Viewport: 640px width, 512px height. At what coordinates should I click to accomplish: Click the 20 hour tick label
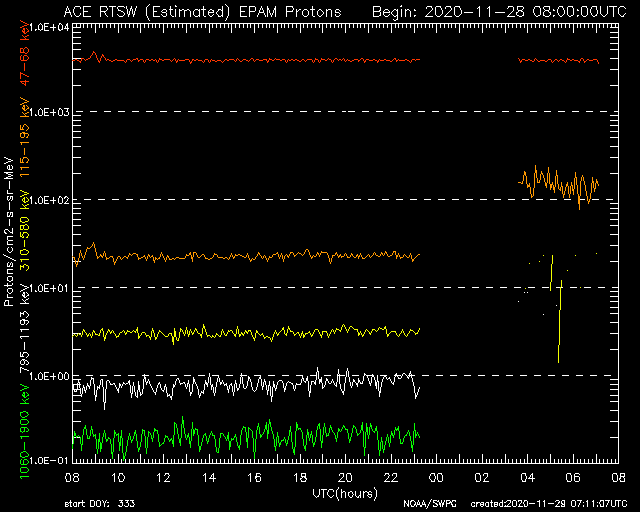tap(345, 477)
